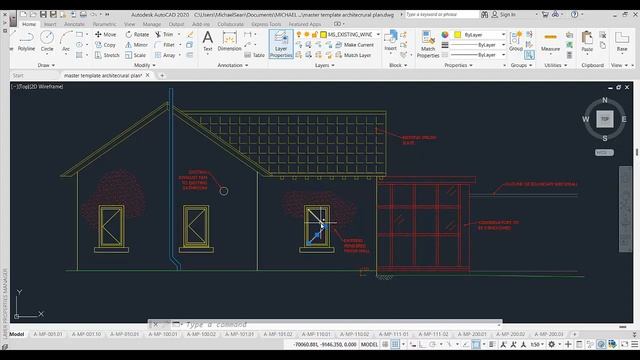Open the Insert ribbon tab
The height and width of the screenshot is (360, 640).
pos(50,24)
